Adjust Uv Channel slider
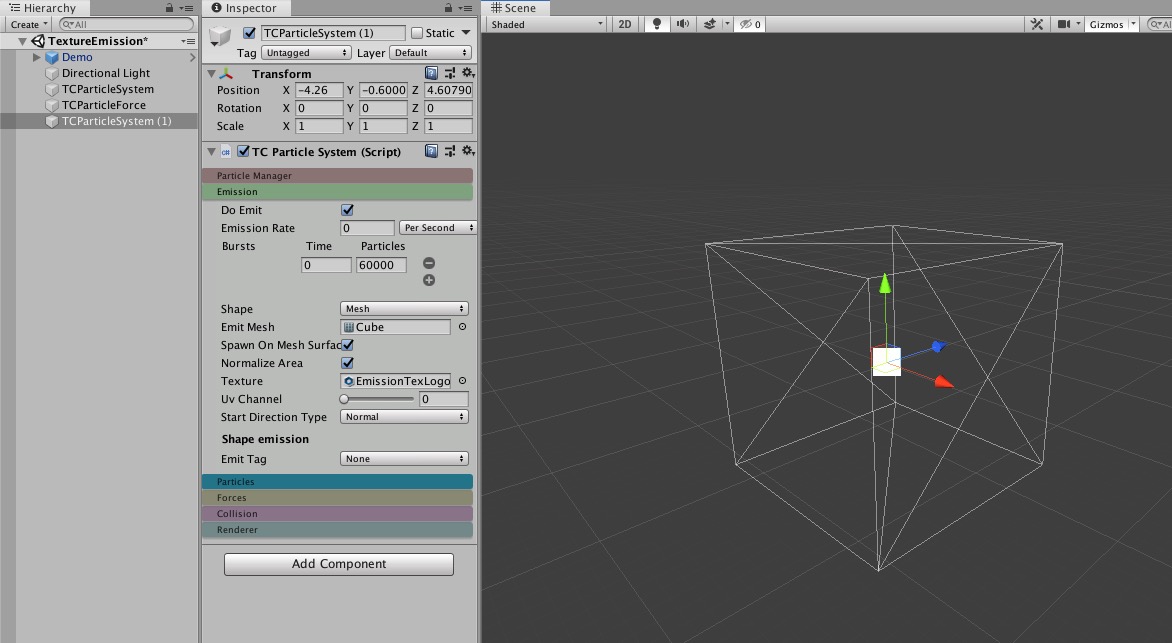 coord(378,399)
